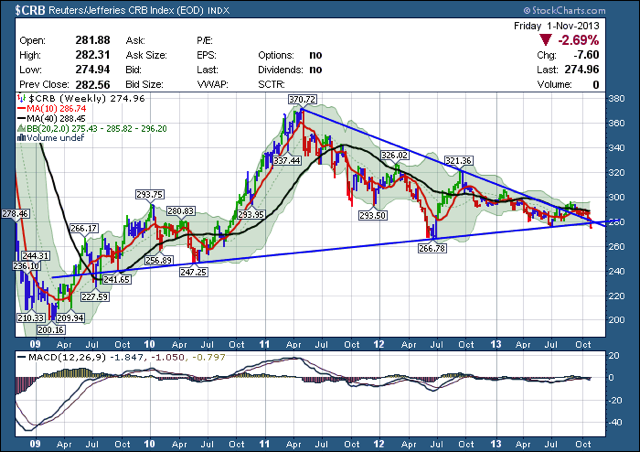This screenshot has height=452, width=640.
Task: Click the date Friday 1-Nov-2013
Action: click(557, 26)
